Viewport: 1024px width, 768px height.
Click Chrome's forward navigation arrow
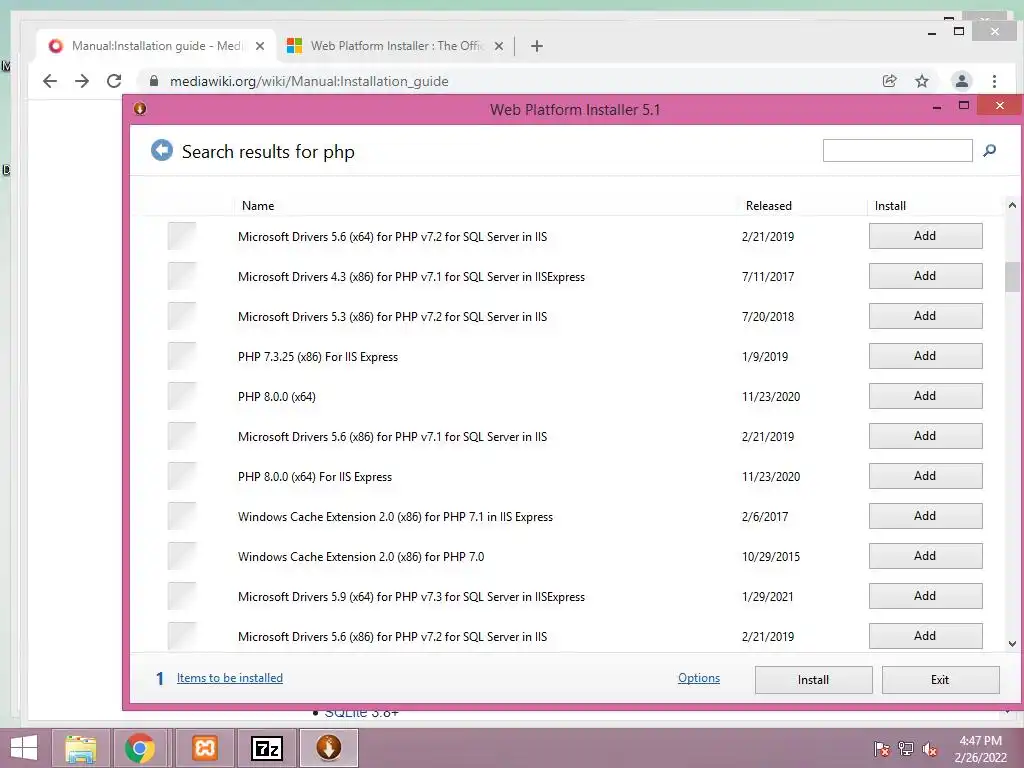click(82, 81)
